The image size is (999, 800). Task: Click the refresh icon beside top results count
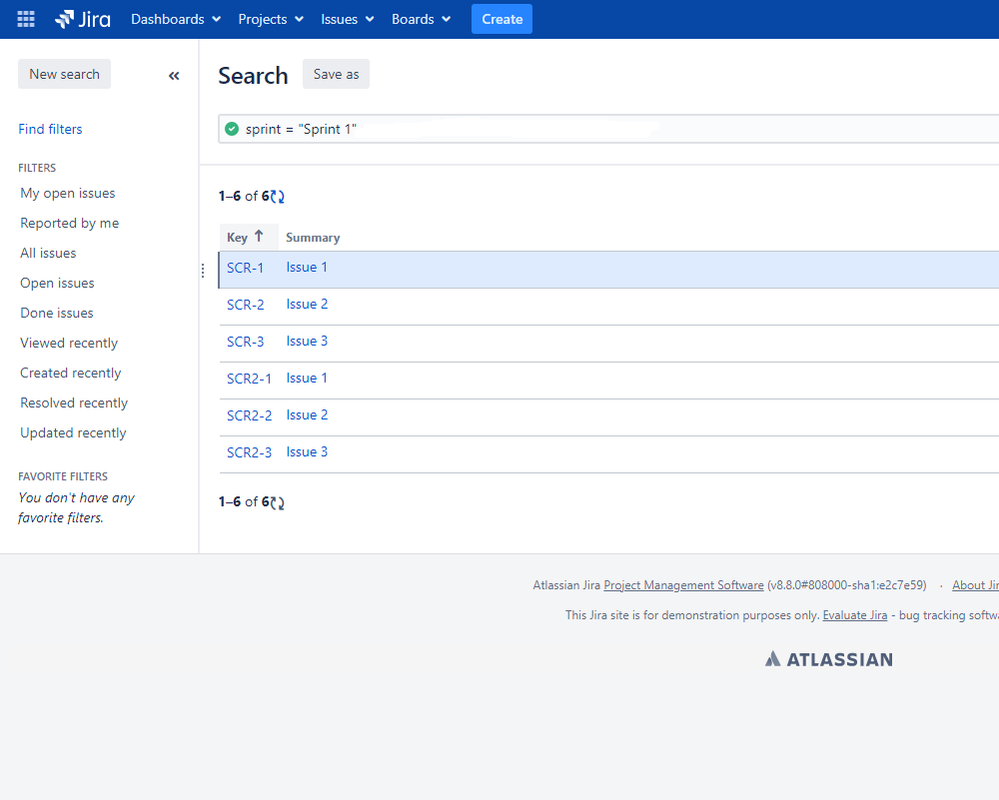pyautogui.click(x=277, y=197)
